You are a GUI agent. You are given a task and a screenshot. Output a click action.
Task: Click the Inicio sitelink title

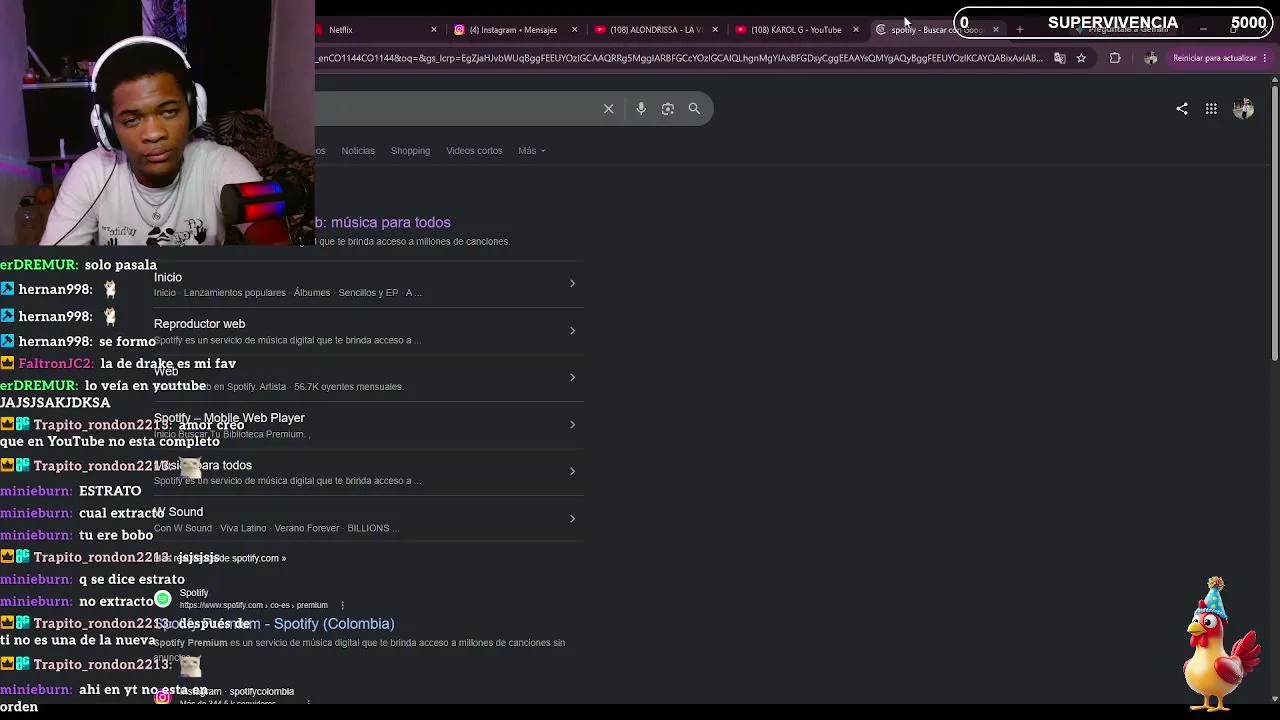(168, 277)
